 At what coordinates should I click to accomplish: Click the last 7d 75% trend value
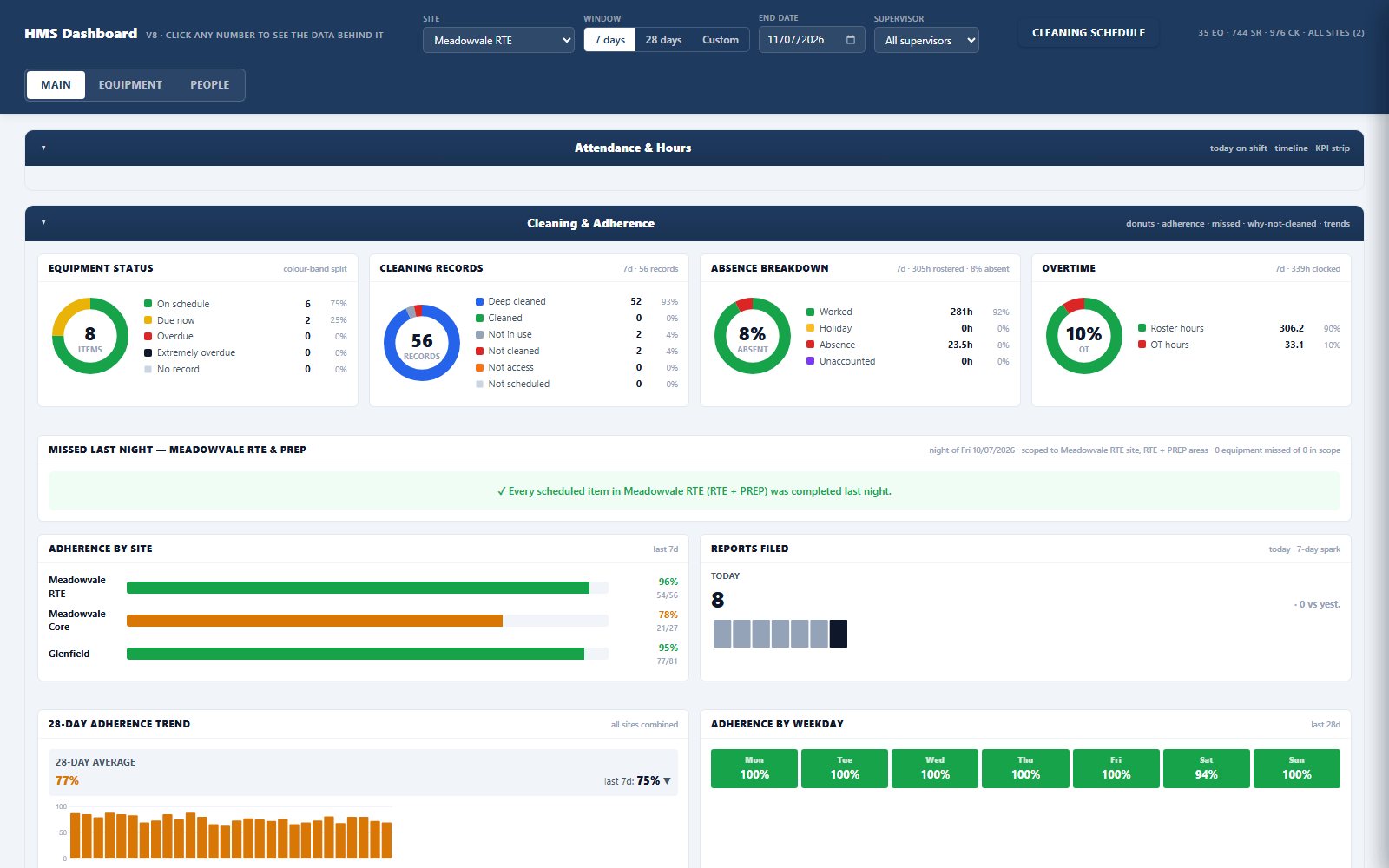click(x=648, y=780)
